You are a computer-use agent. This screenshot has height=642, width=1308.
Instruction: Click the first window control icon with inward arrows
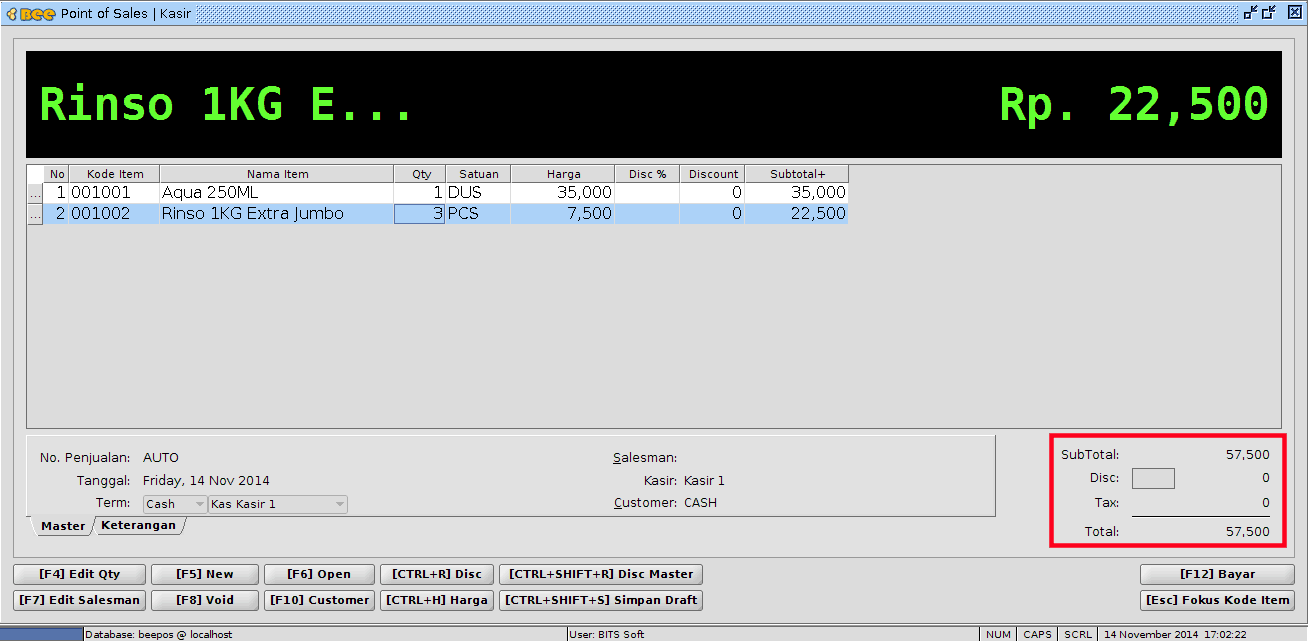[x=1251, y=13]
